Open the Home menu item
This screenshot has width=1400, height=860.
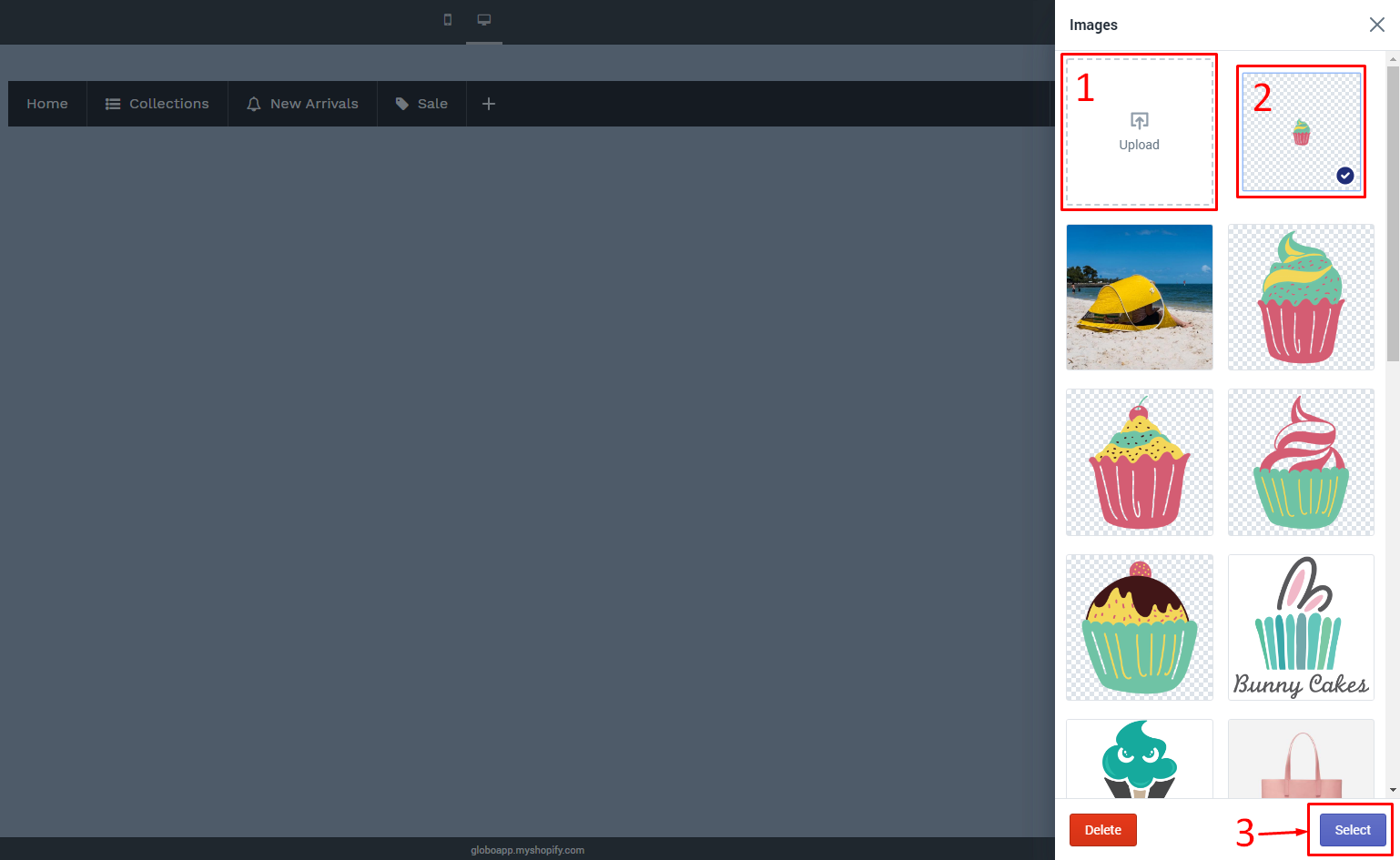click(x=46, y=103)
